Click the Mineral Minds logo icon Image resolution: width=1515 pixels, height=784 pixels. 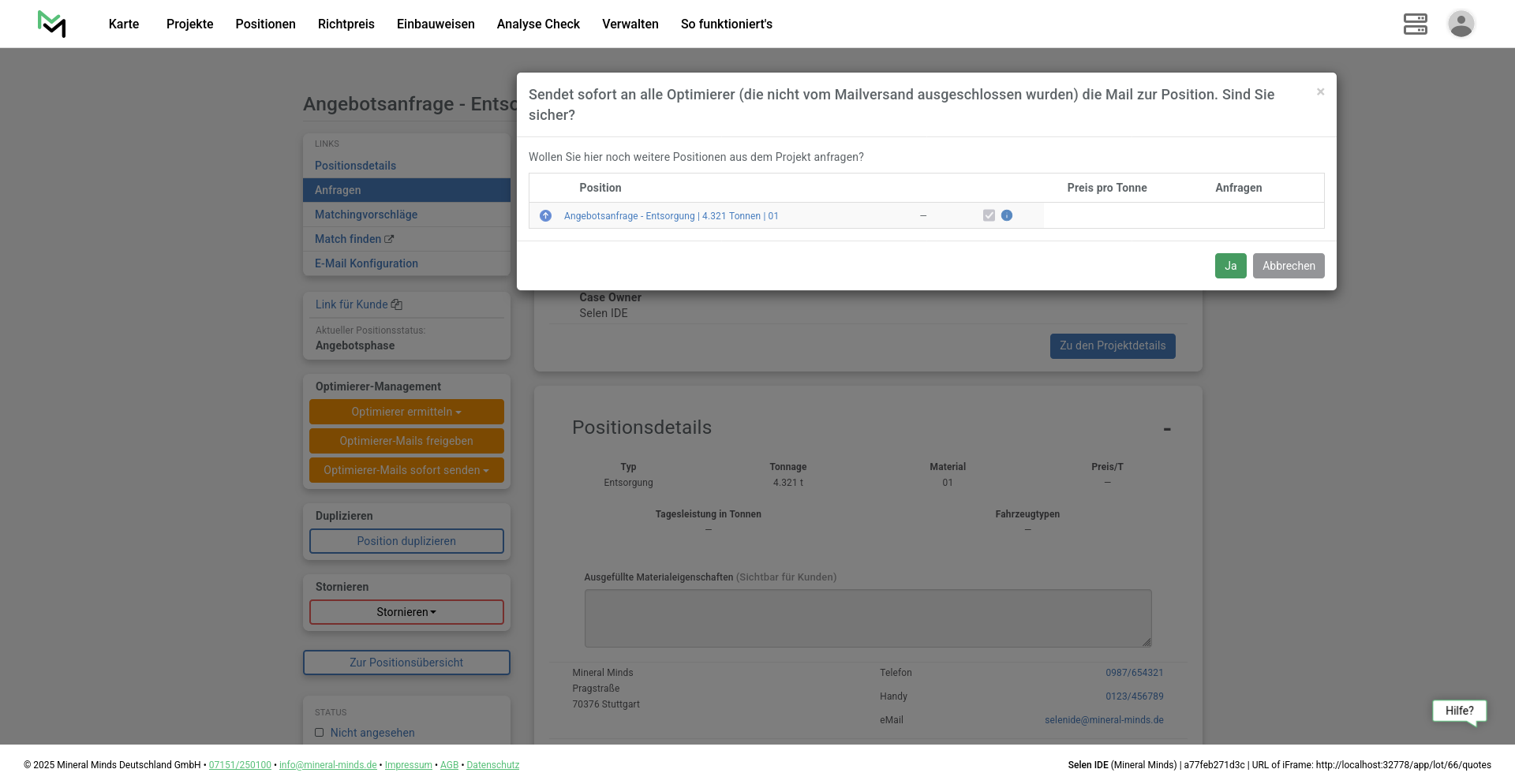click(52, 24)
